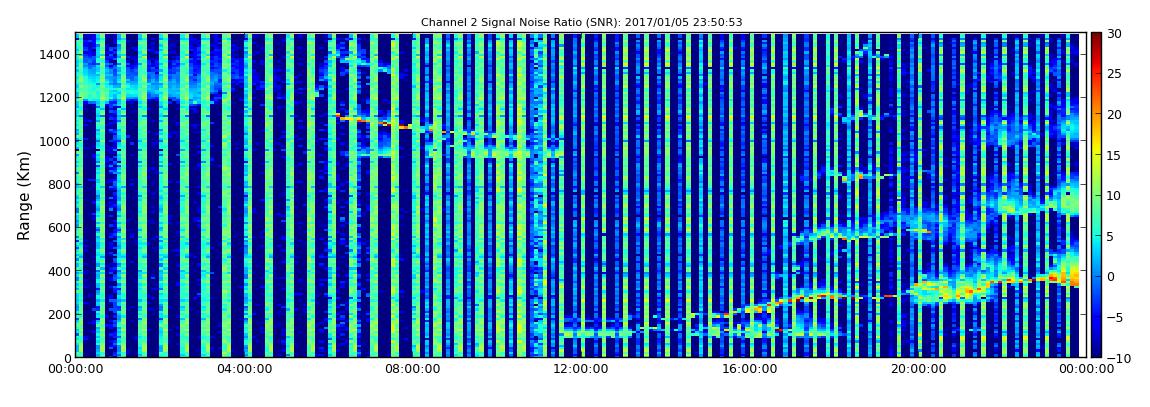This screenshot has width=1150, height=407.
Task: Click the SNR color bar
Action: coord(1096,195)
